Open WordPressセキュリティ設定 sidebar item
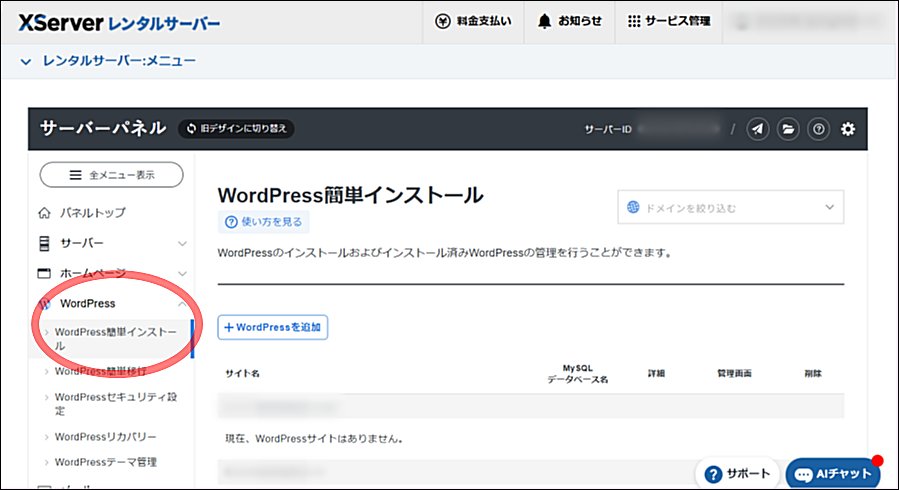 click(115, 403)
